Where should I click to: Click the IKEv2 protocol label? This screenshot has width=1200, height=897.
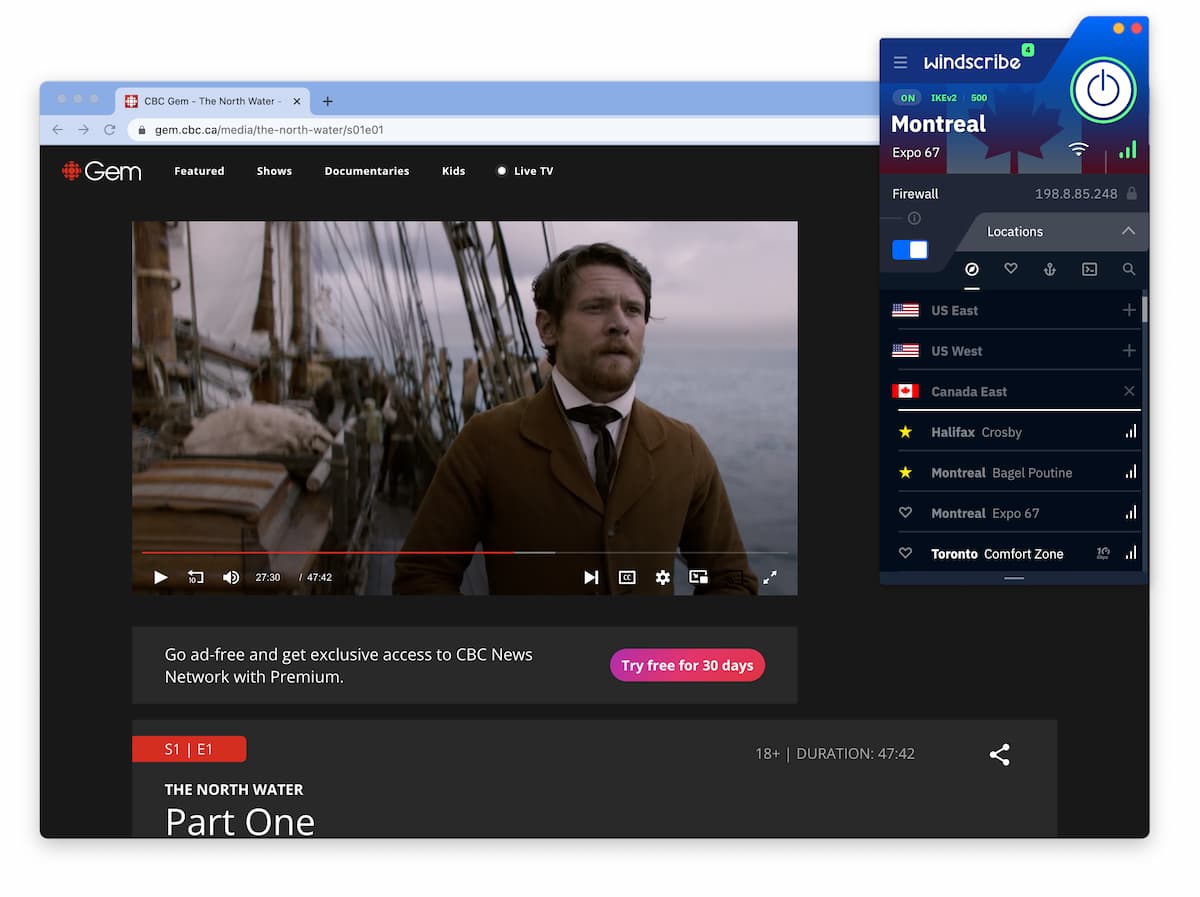944,98
